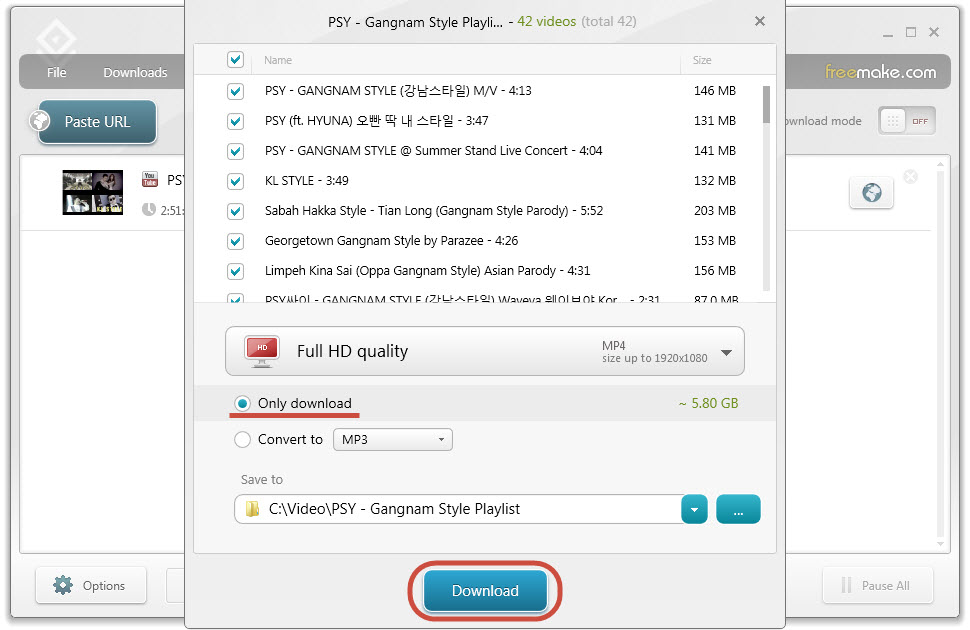Click Georgetown Gangnam Style by Parazee title

click(x=392, y=241)
